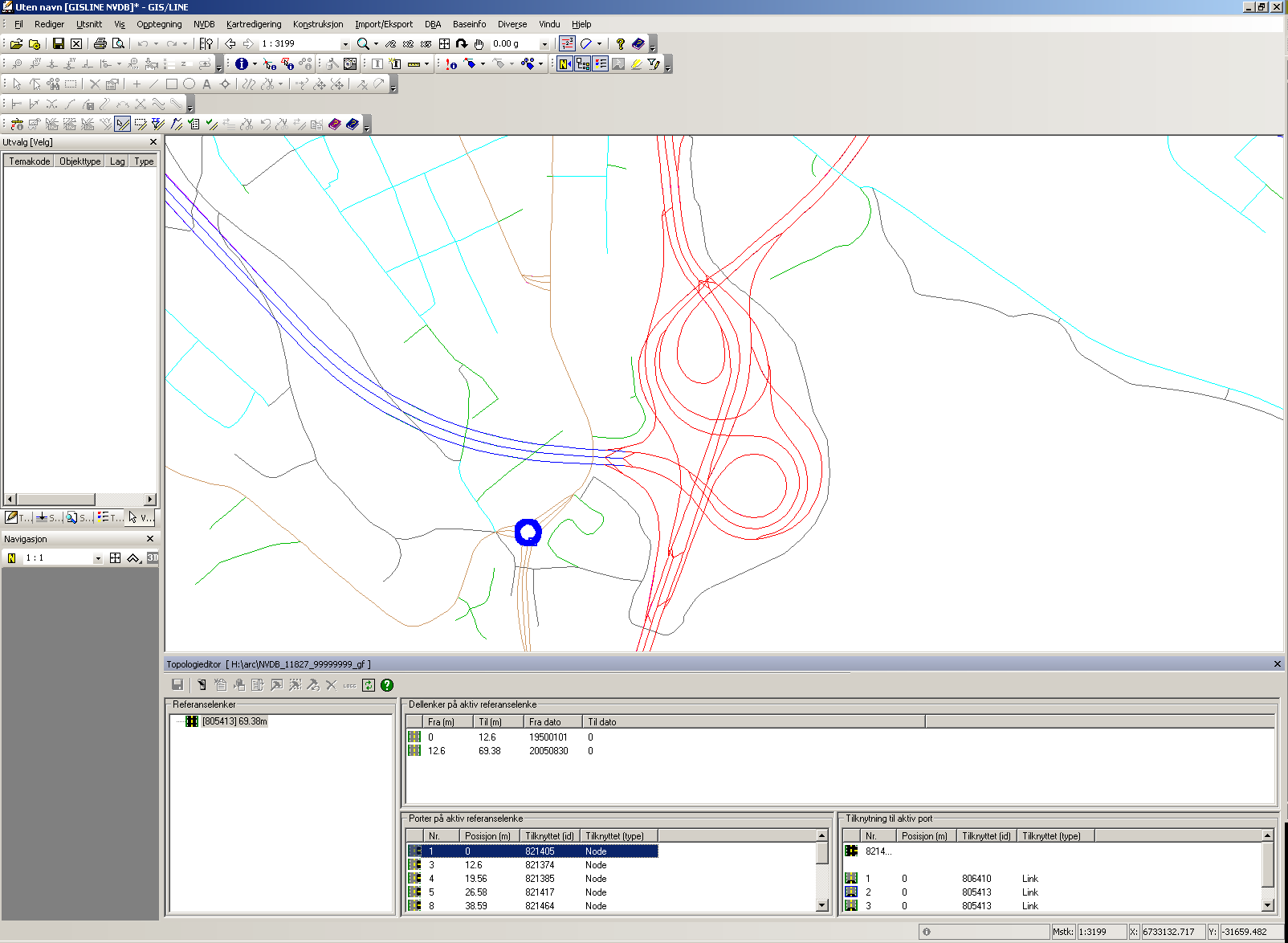This screenshot has height=943, width=1288.
Task: Select the [805413] 69.38m reference link tree item
Action: click(x=234, y=721)
